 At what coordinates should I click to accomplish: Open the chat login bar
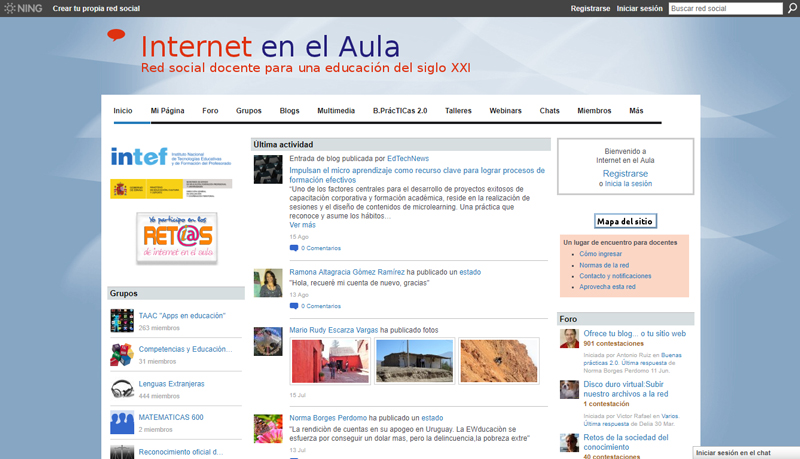point(745,453)
